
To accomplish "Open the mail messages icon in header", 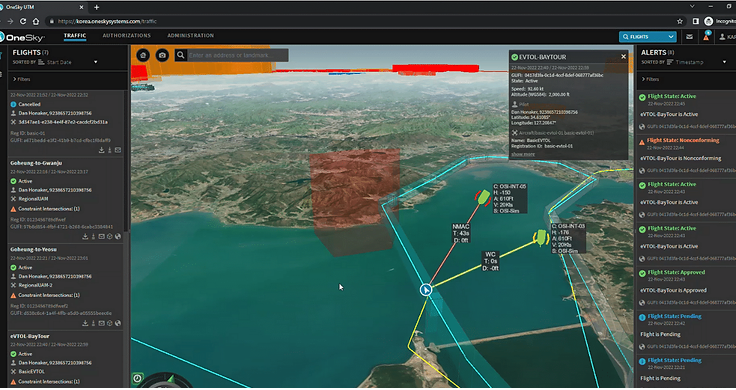I will click(x=689, y=37).
